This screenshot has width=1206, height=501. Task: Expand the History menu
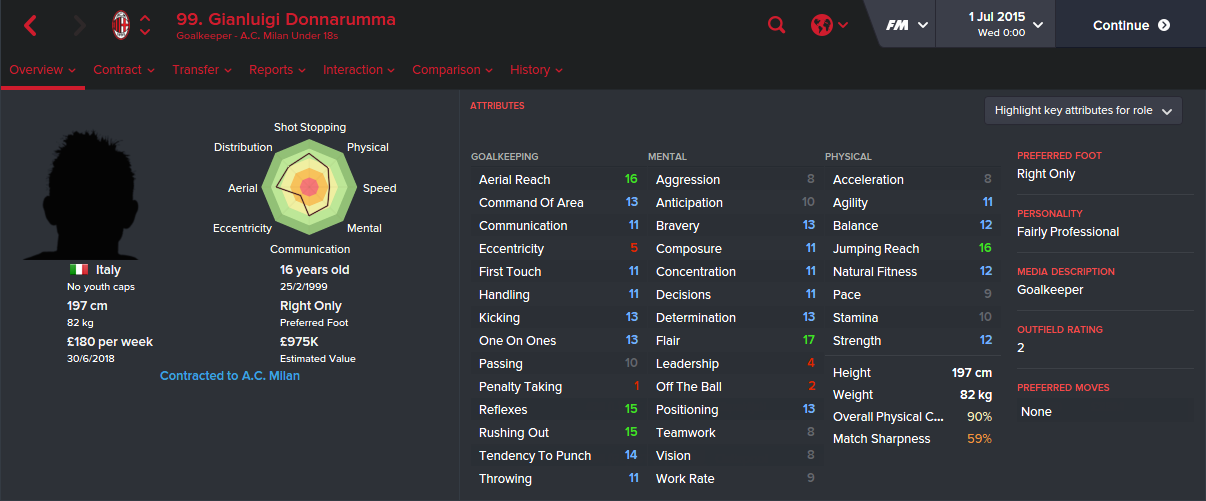tap(536, 70)
